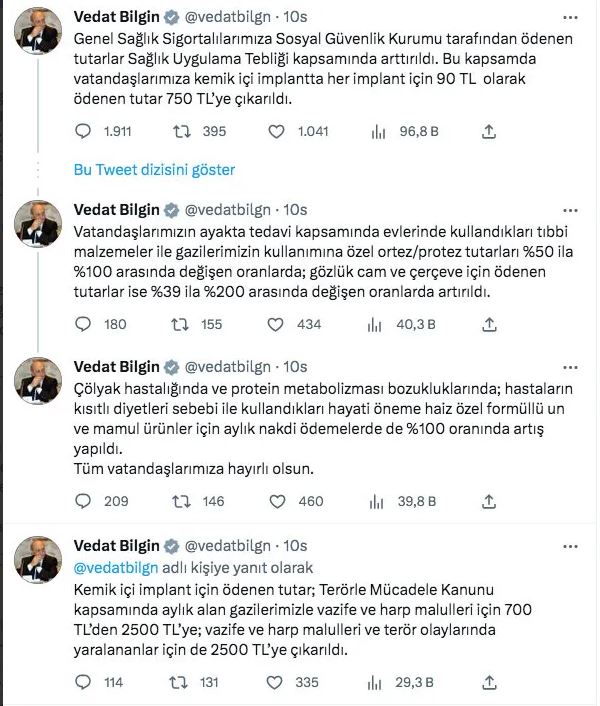The image size is (600, 706).
Task: View analytics of the tweet showing 96,8 B
Action: click(x=379, y=131)
